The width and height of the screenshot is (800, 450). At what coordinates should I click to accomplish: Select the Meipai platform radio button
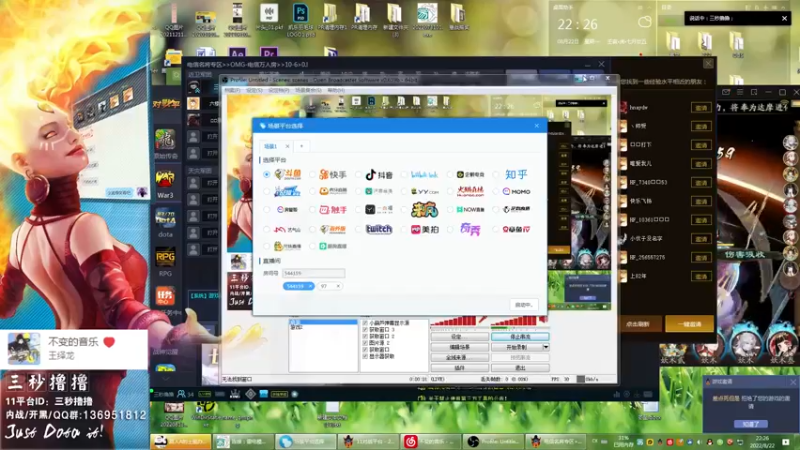(404, 230)
